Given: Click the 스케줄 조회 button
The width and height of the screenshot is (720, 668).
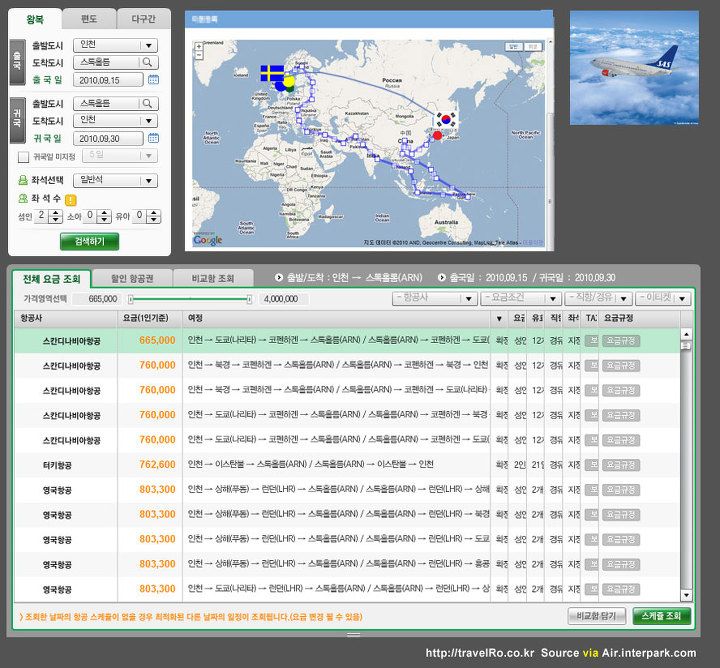Looking at the screenshot, I should click(x=661, y=616).
